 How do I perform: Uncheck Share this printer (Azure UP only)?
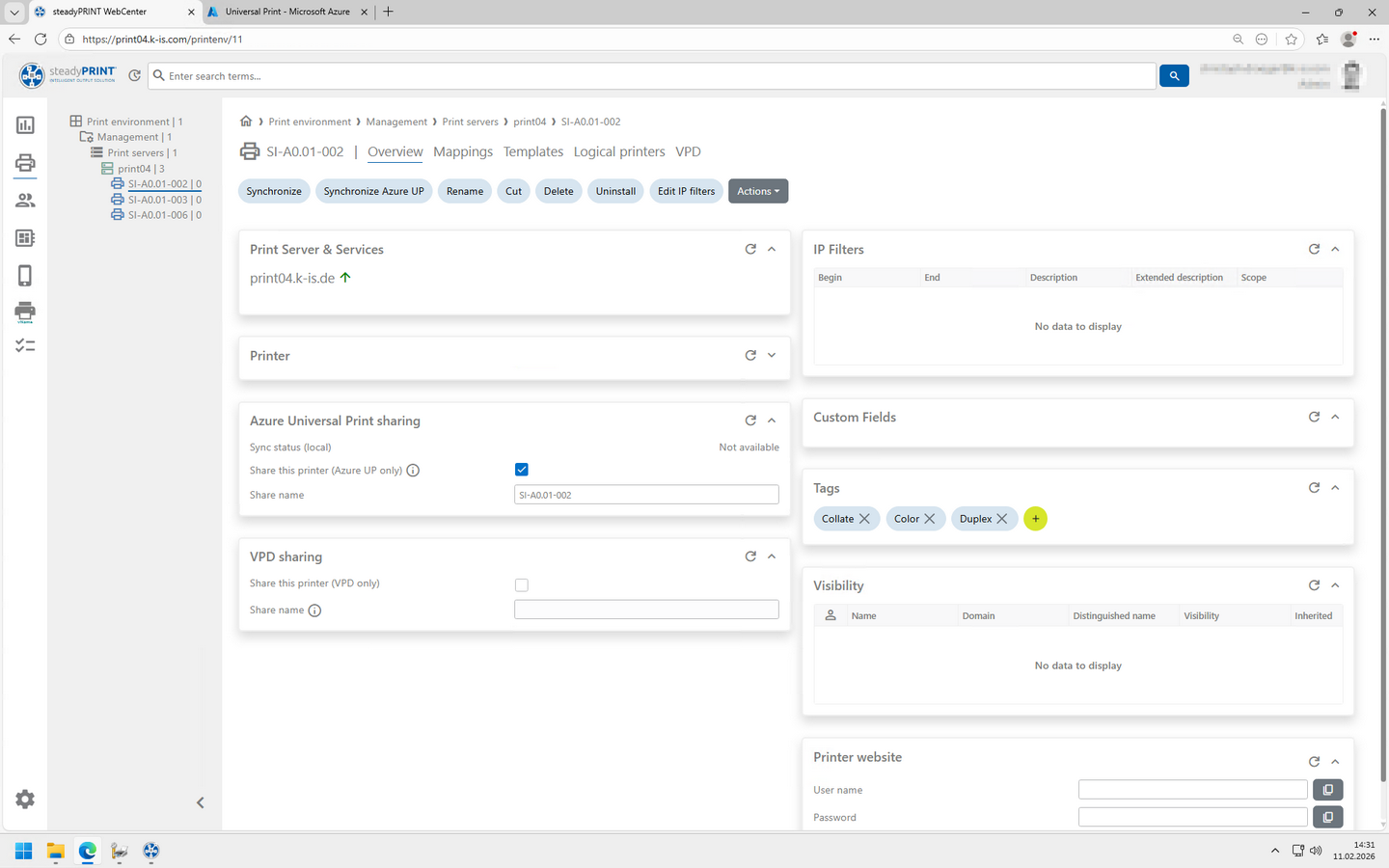522,470
